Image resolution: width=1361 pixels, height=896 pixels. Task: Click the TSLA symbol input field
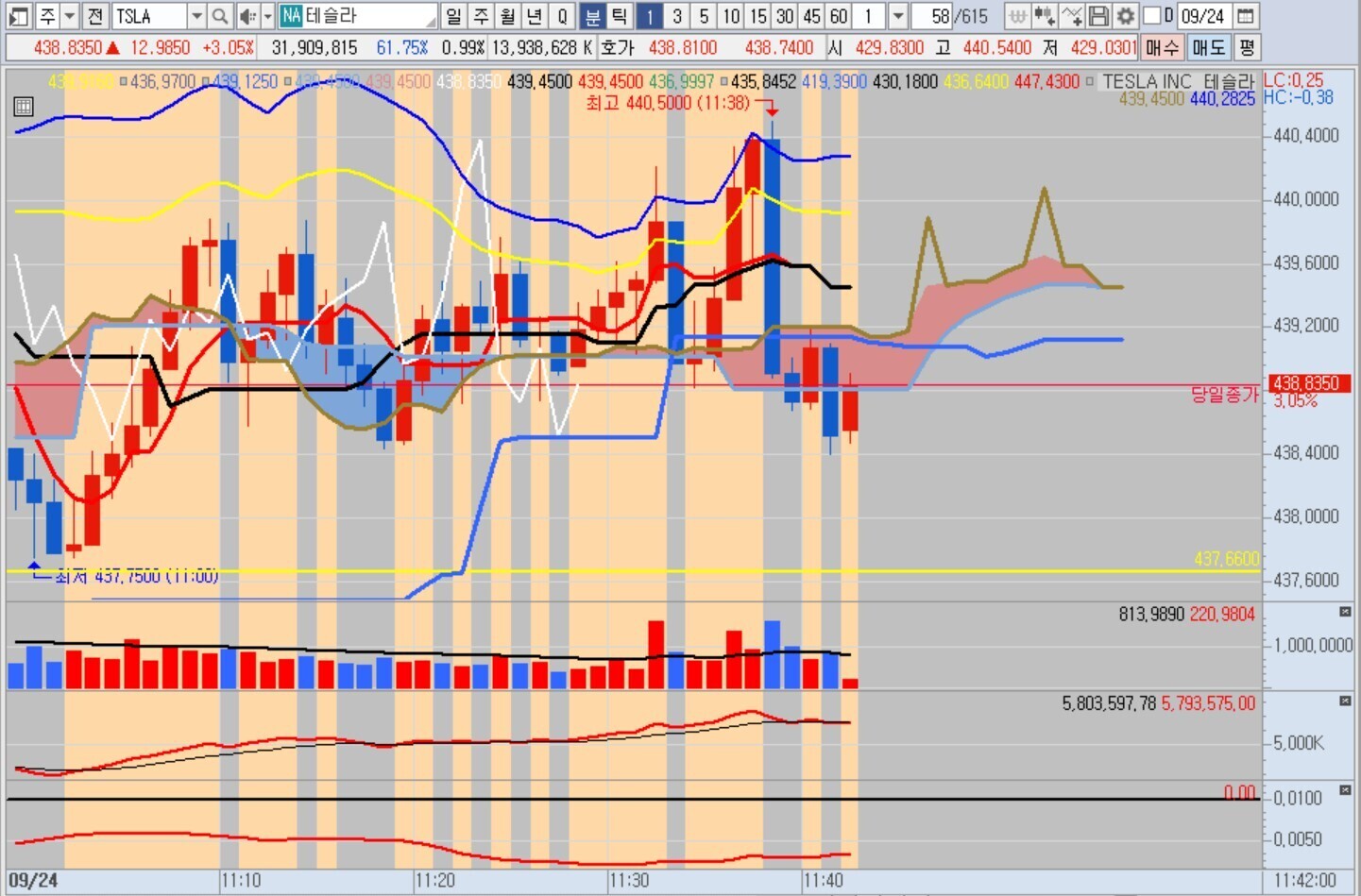pos(150,16)
